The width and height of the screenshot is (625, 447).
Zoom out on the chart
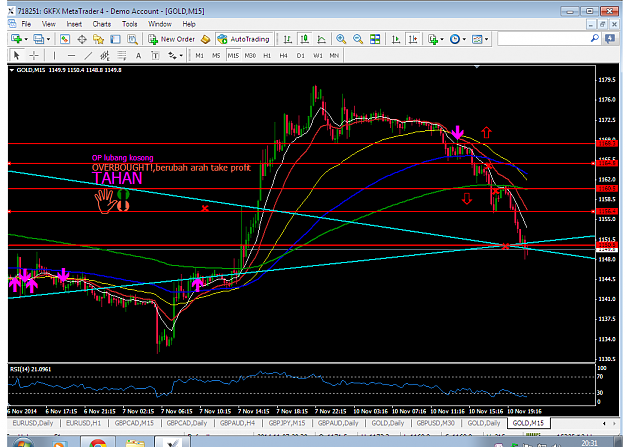[358, 39]
